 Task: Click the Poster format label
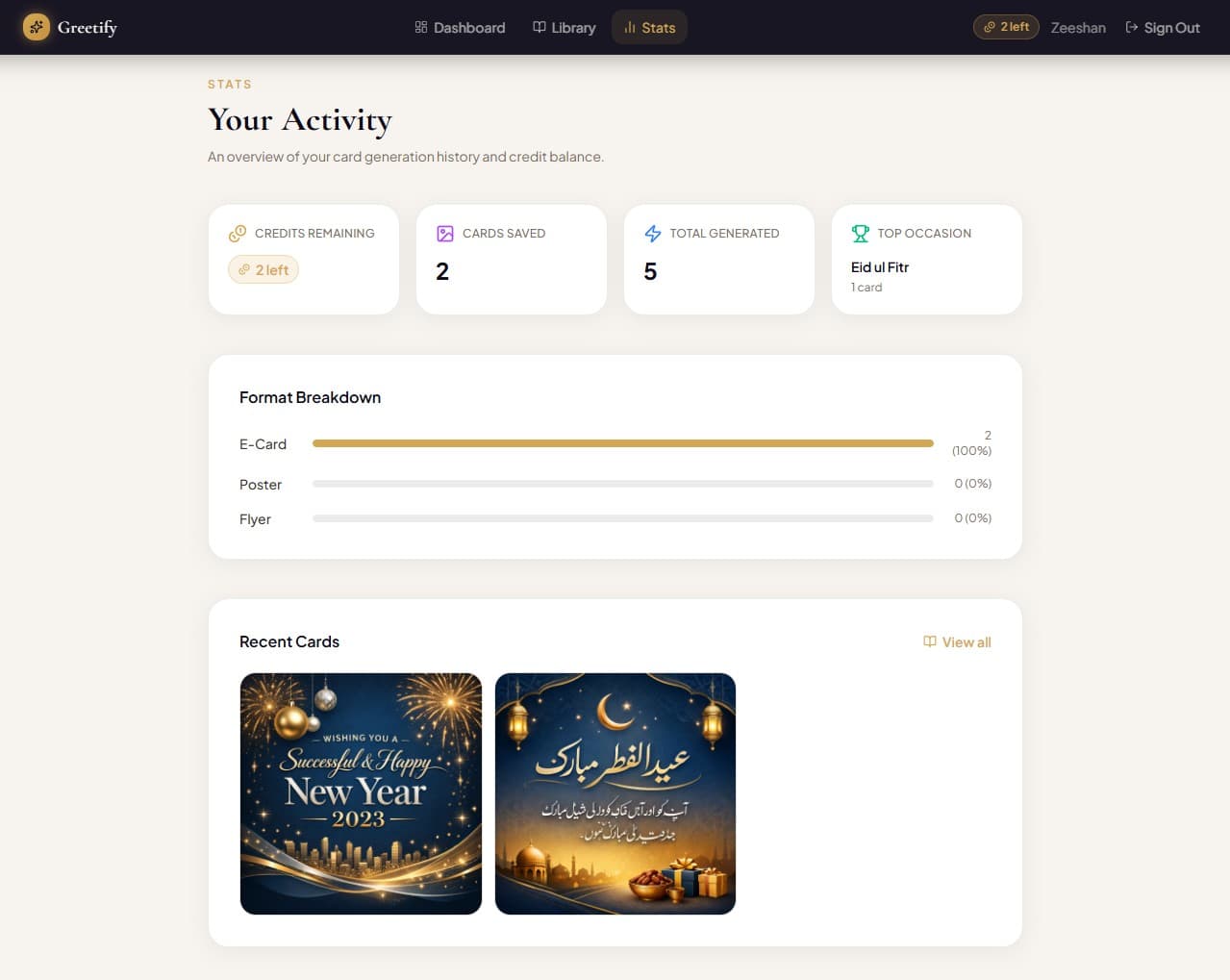tap(261, 485)
